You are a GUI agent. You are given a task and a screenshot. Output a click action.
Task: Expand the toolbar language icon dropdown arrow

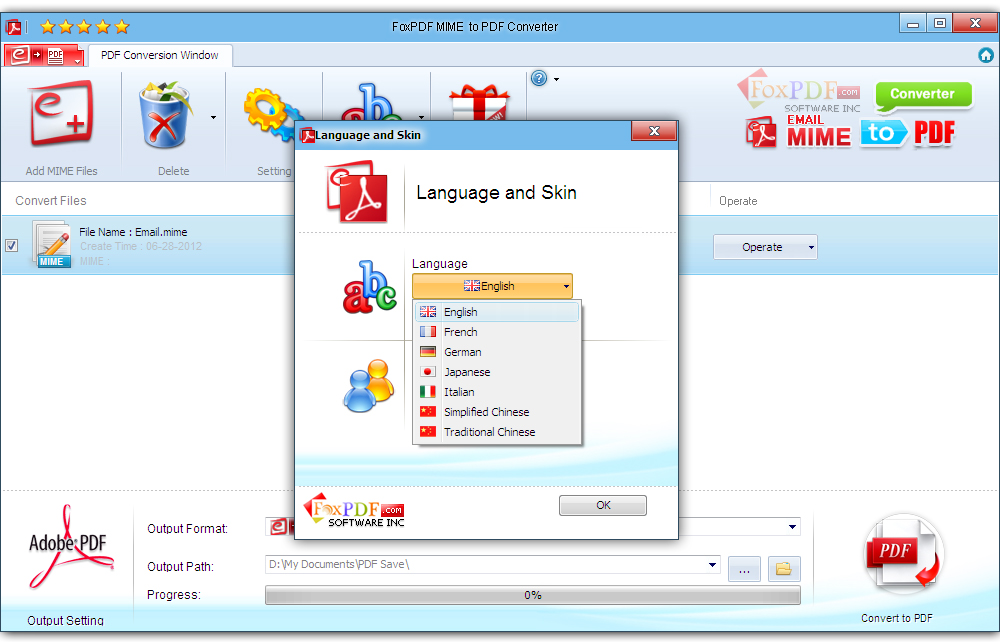(421, 117)
